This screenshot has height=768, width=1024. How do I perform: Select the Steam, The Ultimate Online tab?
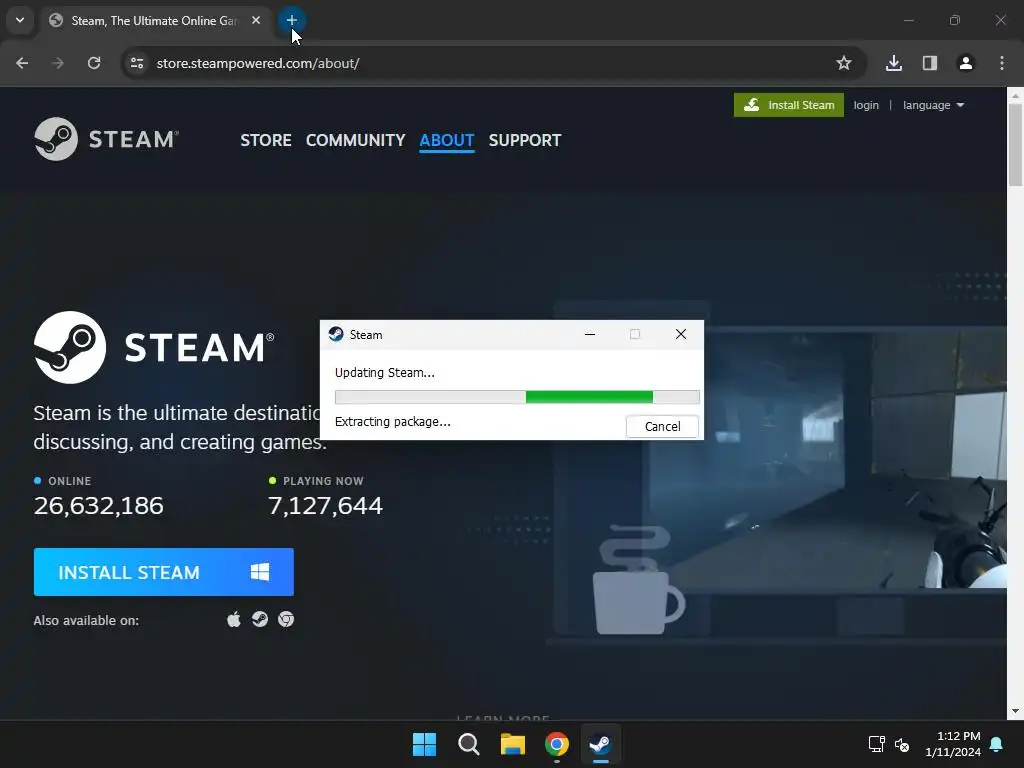coord(155,20)
